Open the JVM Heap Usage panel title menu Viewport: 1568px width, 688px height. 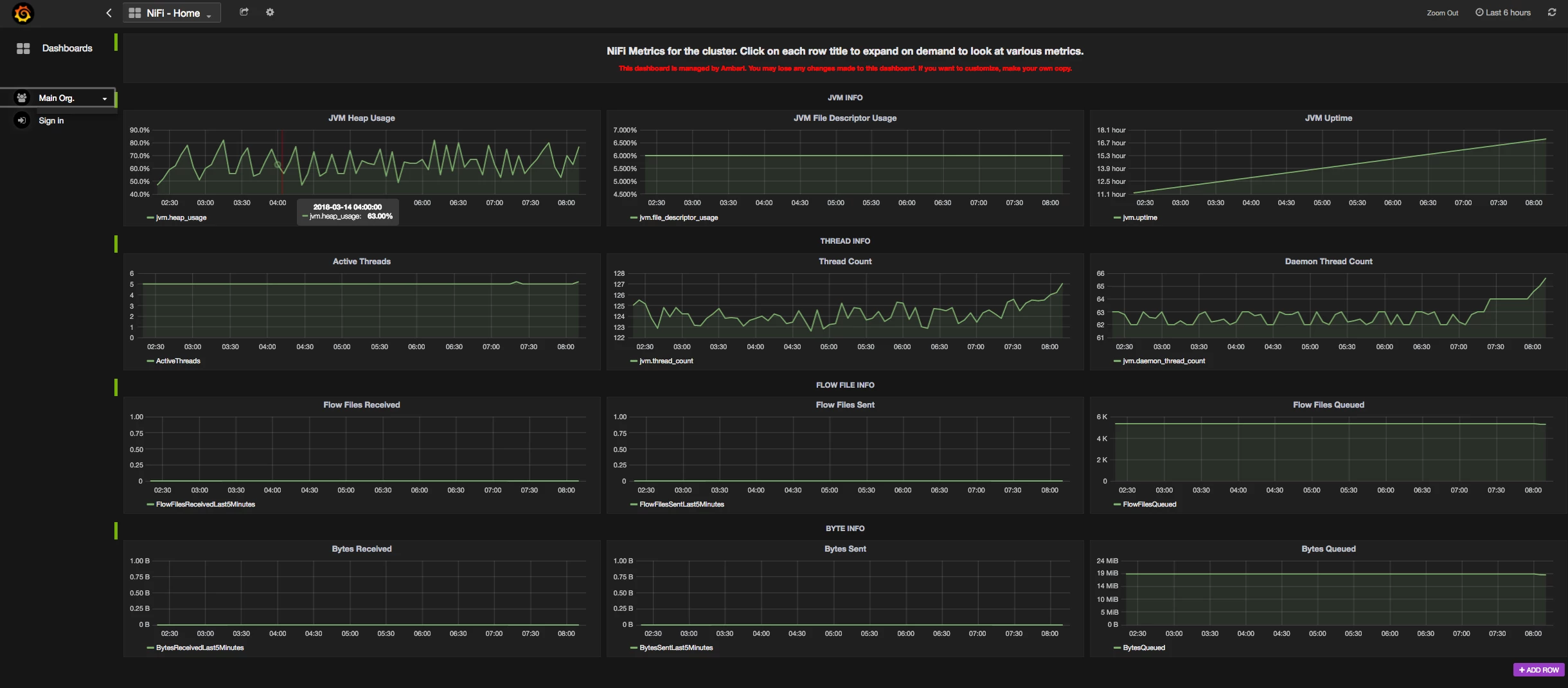pyautogui.click(x=362, y=118)
